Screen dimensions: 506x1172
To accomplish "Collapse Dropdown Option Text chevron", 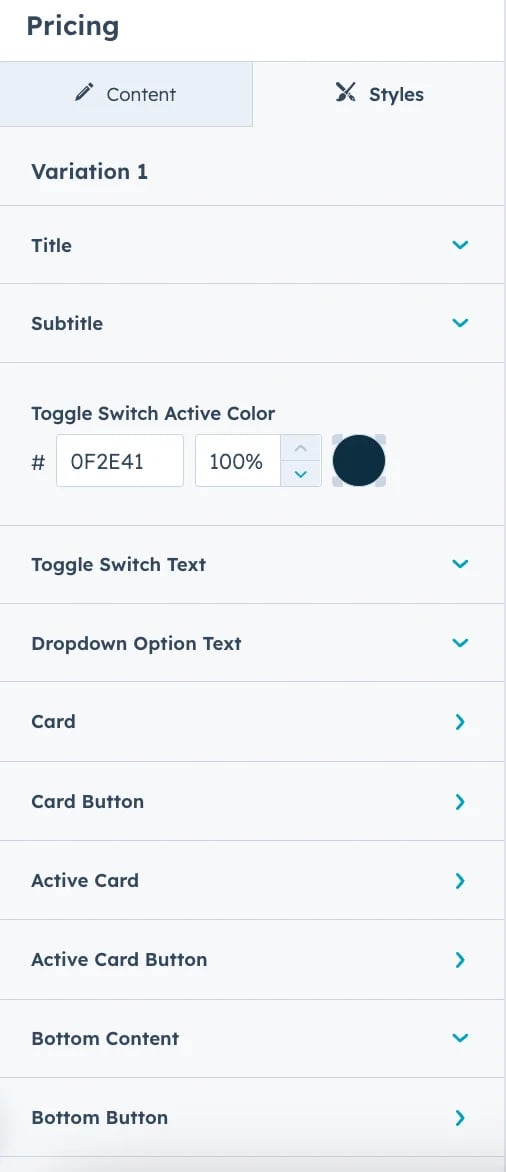I will click(x=460, y=643).
